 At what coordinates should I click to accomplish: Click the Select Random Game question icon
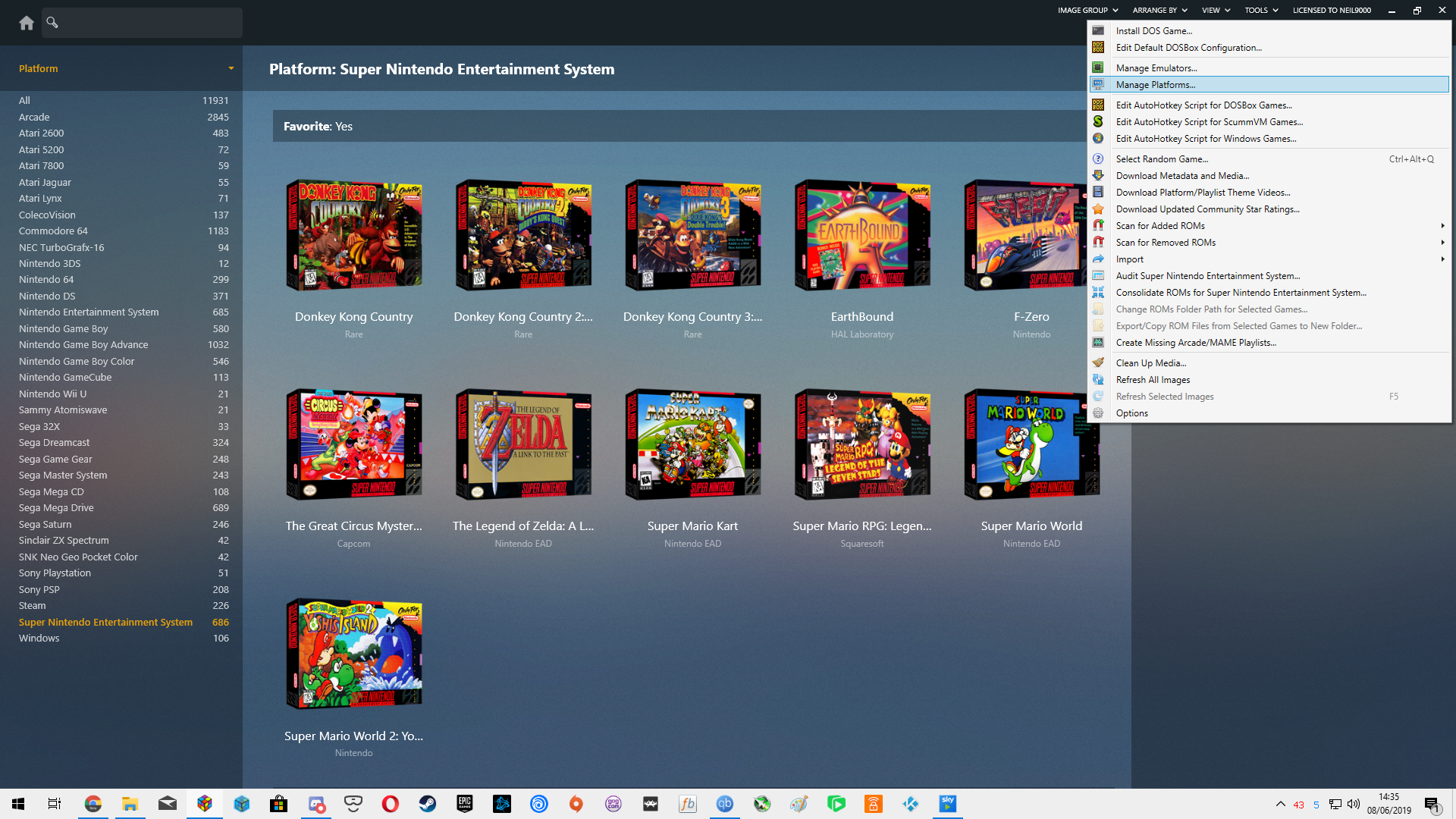tap(1098, 159)
